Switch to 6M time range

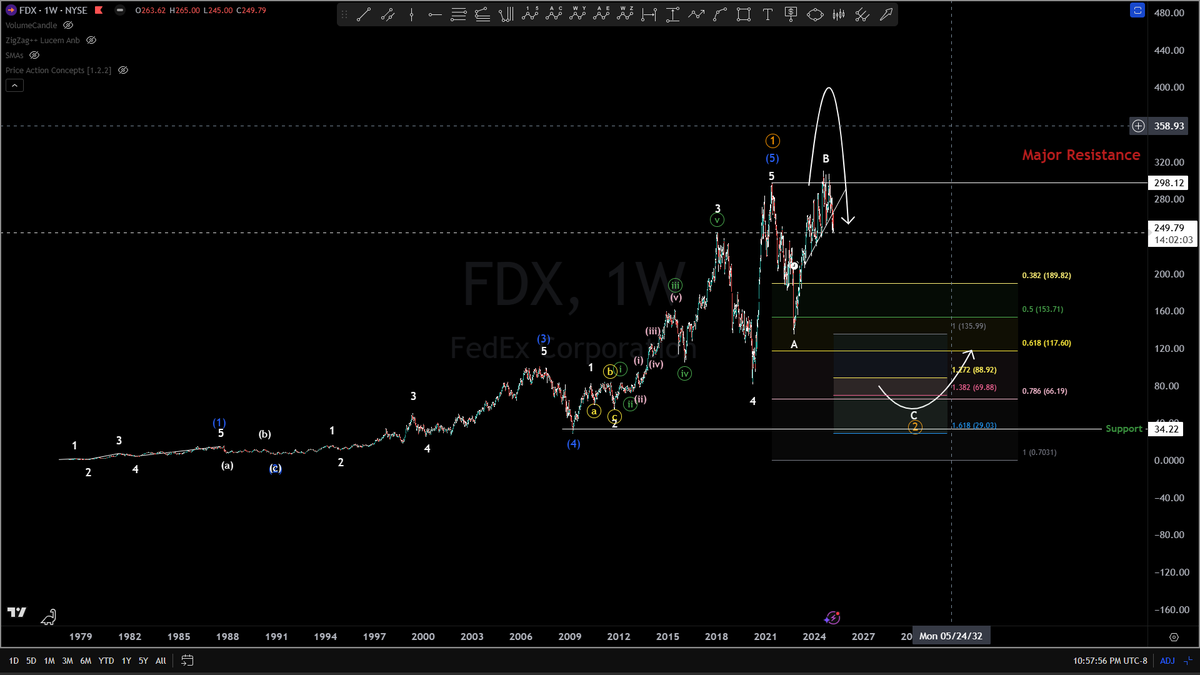(84, 661)
